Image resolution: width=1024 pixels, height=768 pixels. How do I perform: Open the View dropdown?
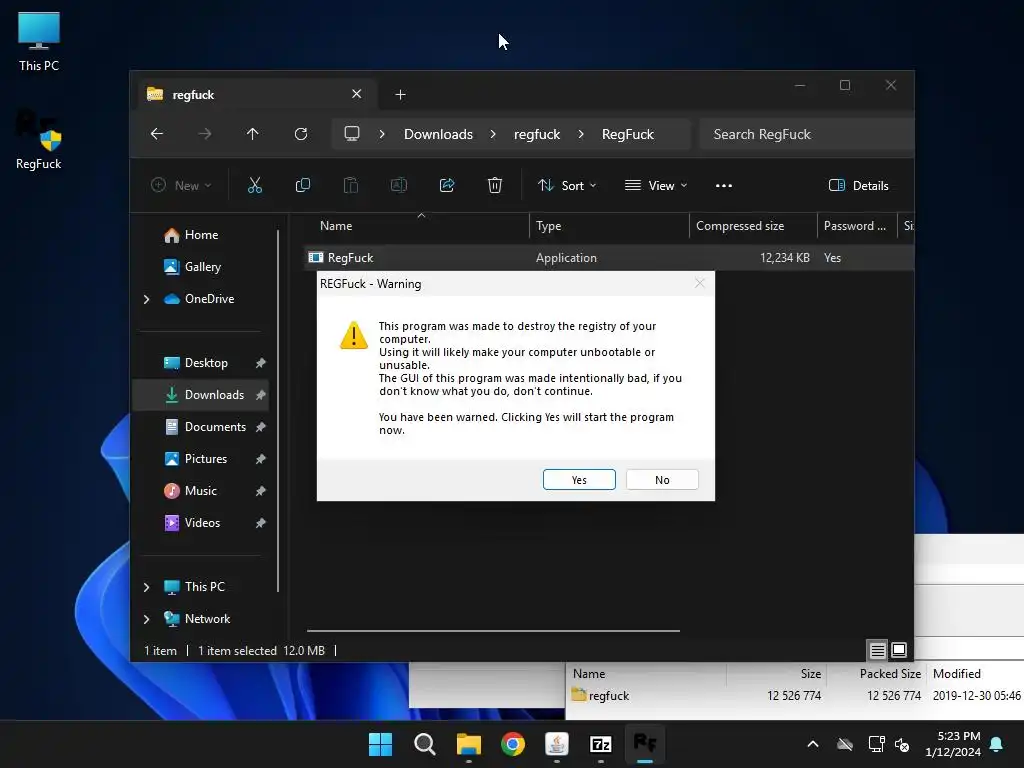pyautogui.click(x=656, y=185)
